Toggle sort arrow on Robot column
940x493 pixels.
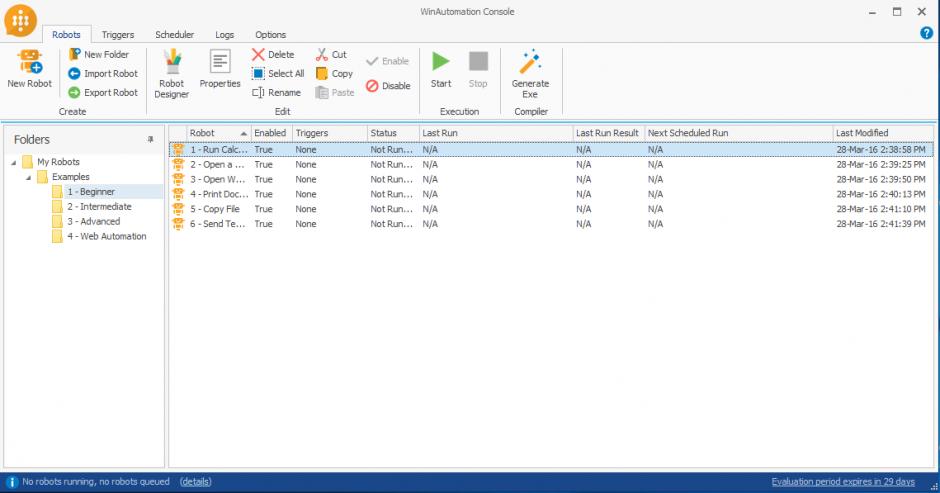[x=243, y=133]
